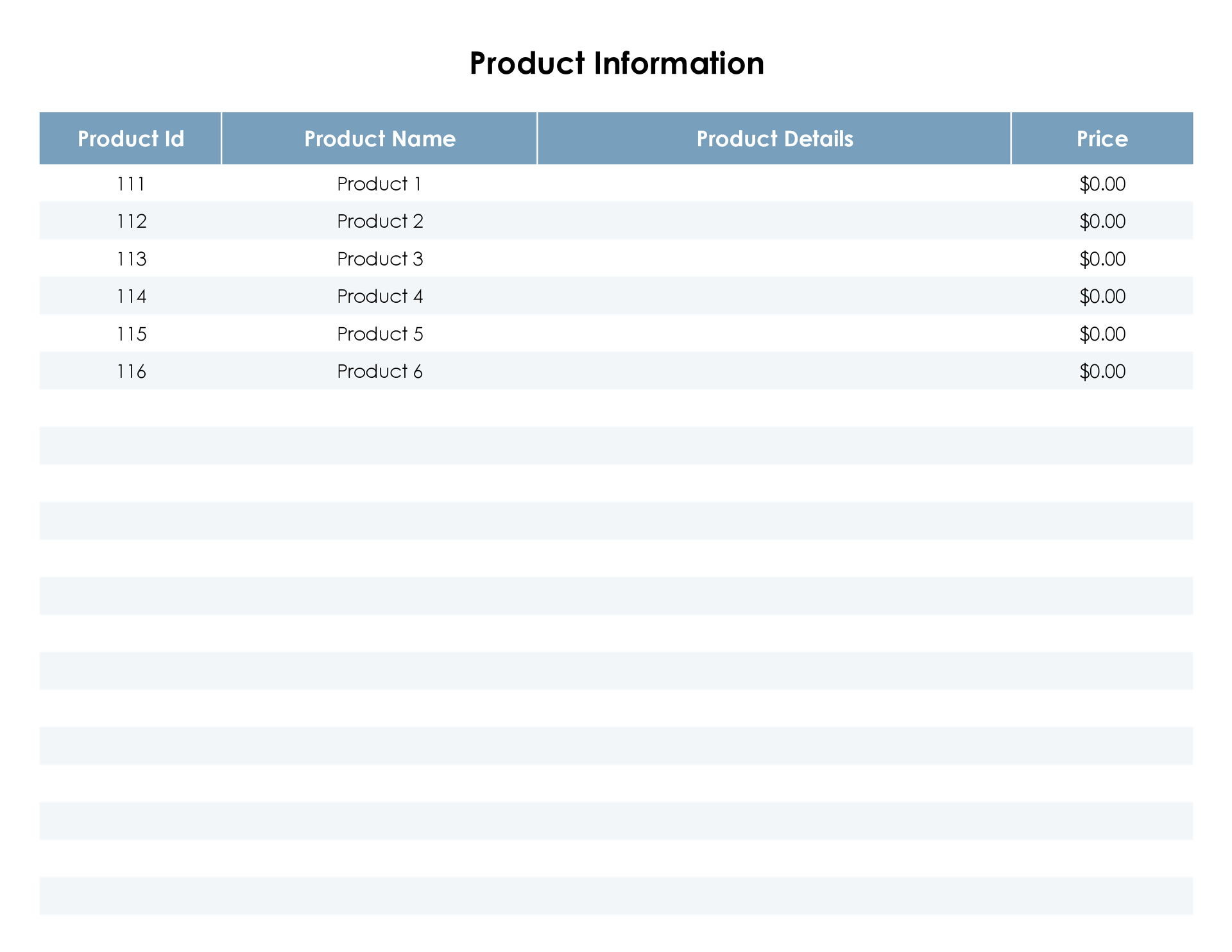Click the $0.00 price for Product 6
Viewport: 1232px width, 952px height.
[x=1102, y=371]
